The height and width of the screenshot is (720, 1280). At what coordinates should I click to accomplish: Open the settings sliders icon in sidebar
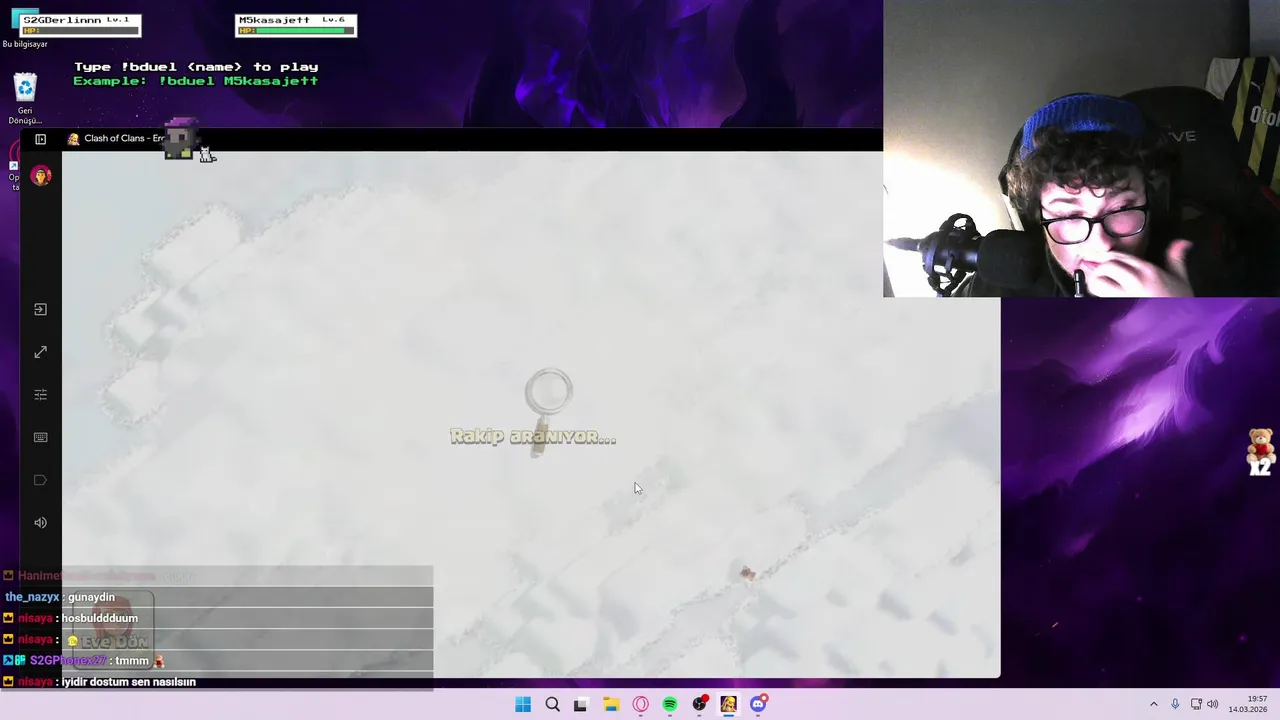(x=40, y=395)
